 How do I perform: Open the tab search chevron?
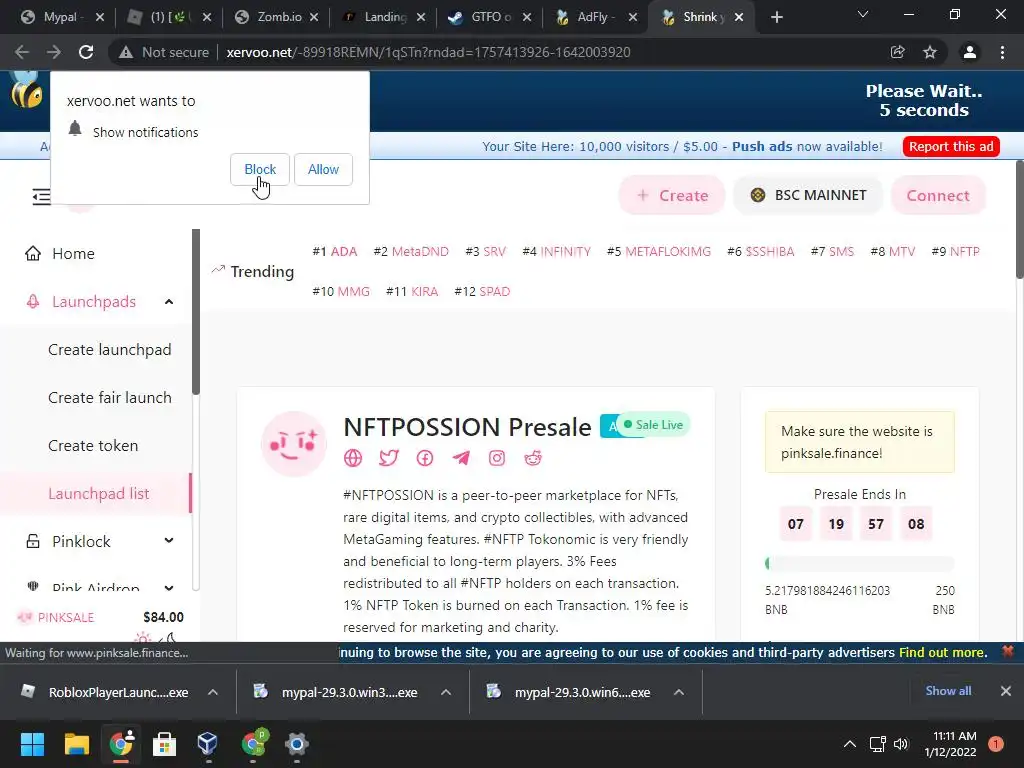pos(863,14)
